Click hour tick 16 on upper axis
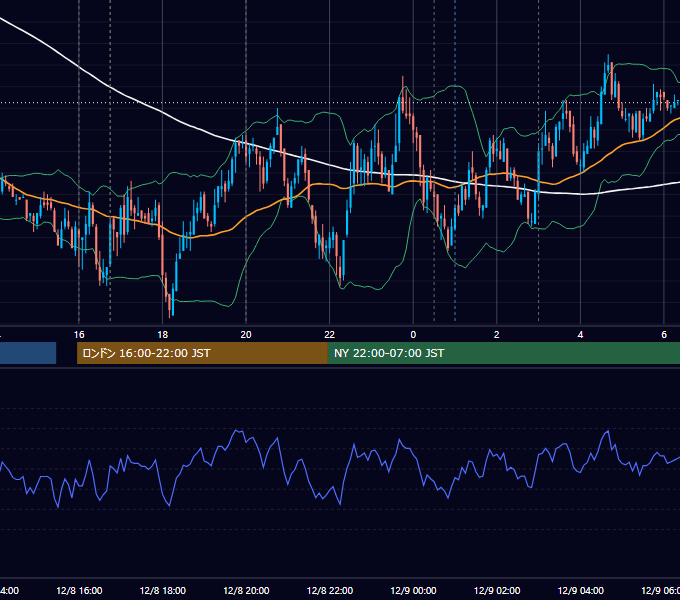 click(79, 335)
